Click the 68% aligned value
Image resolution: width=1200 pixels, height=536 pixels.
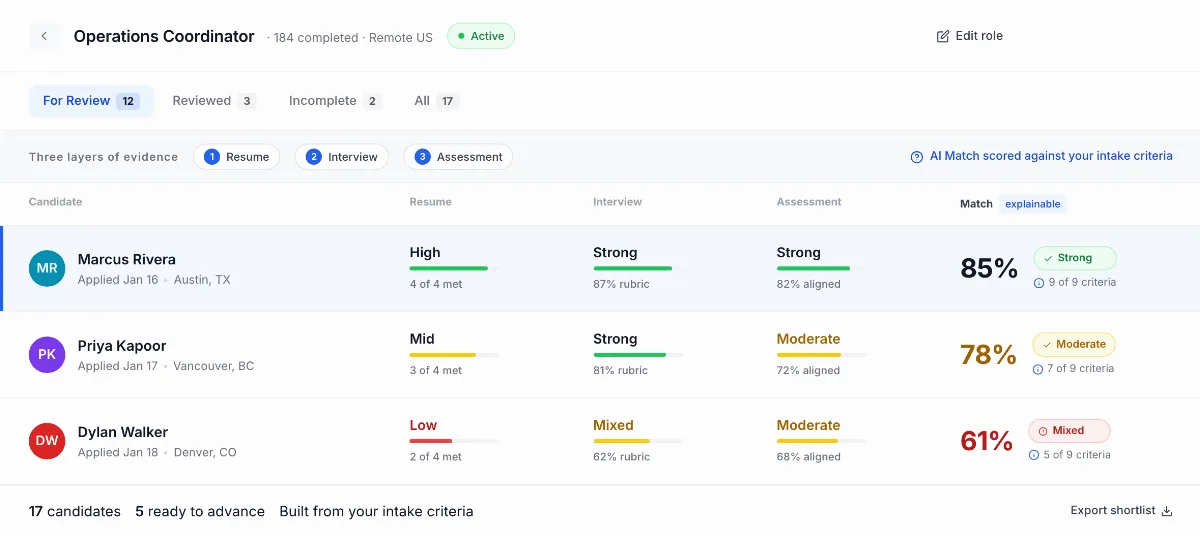coord(808,457)
